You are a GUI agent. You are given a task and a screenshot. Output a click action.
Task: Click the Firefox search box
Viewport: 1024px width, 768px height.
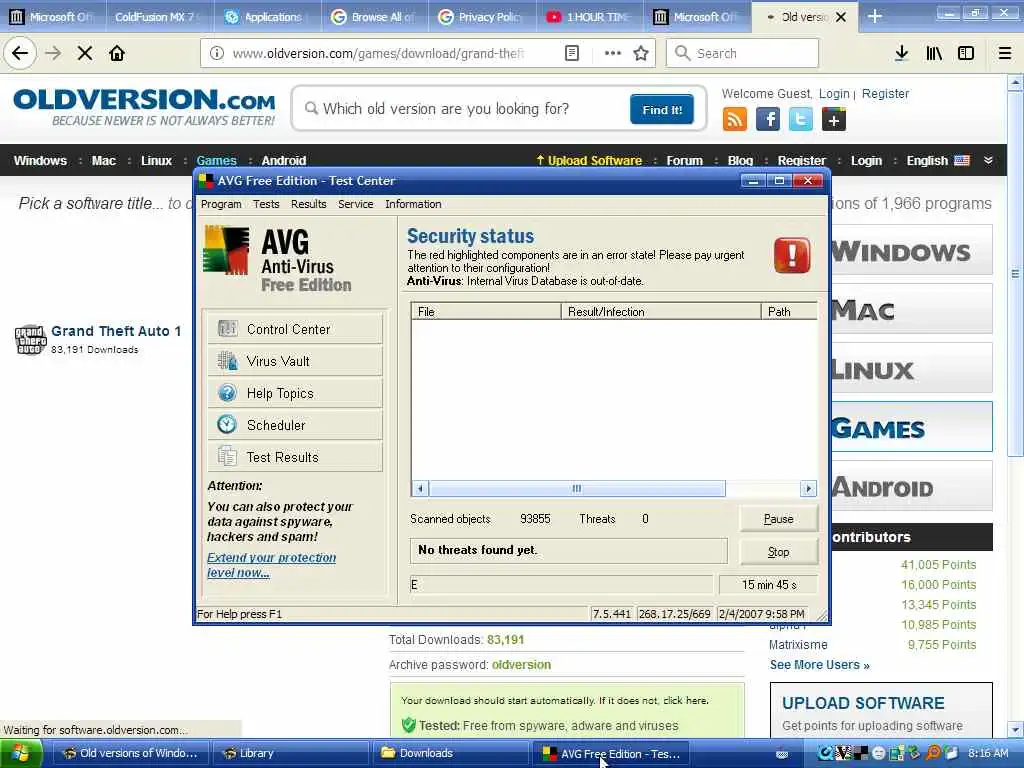tap(743, 53)
